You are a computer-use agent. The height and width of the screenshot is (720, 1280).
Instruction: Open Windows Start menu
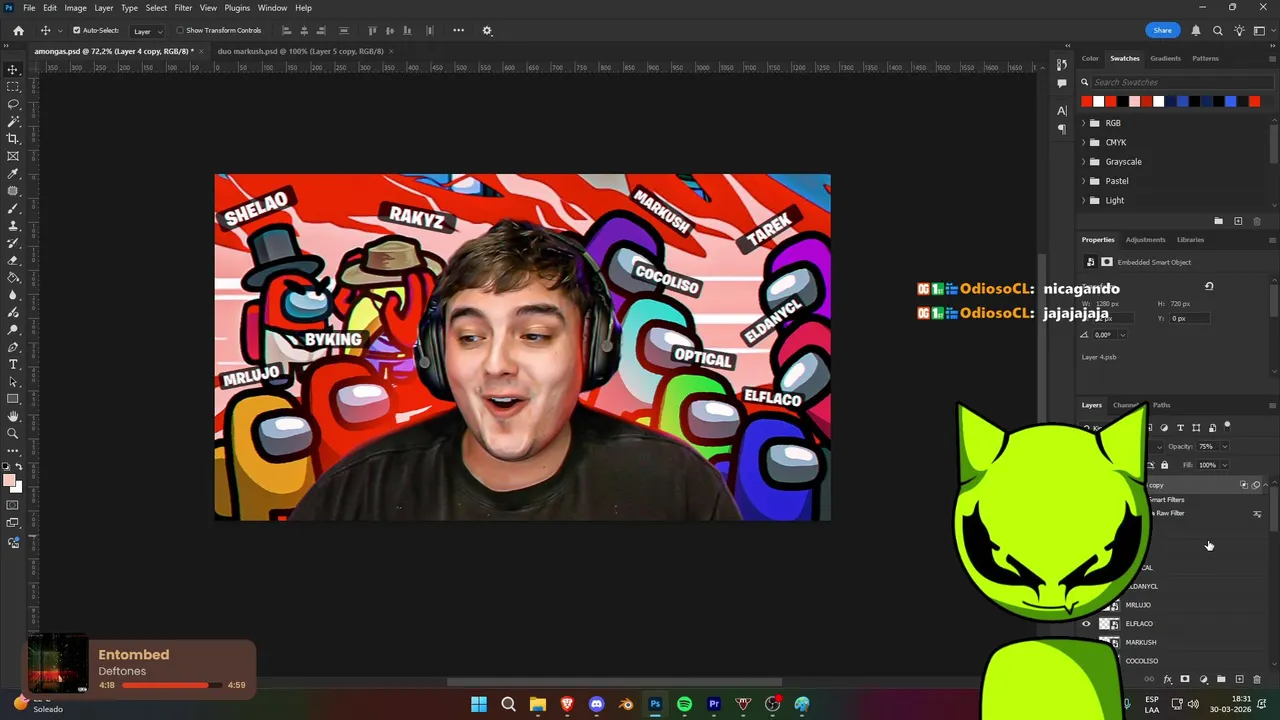tap(478, 704)
